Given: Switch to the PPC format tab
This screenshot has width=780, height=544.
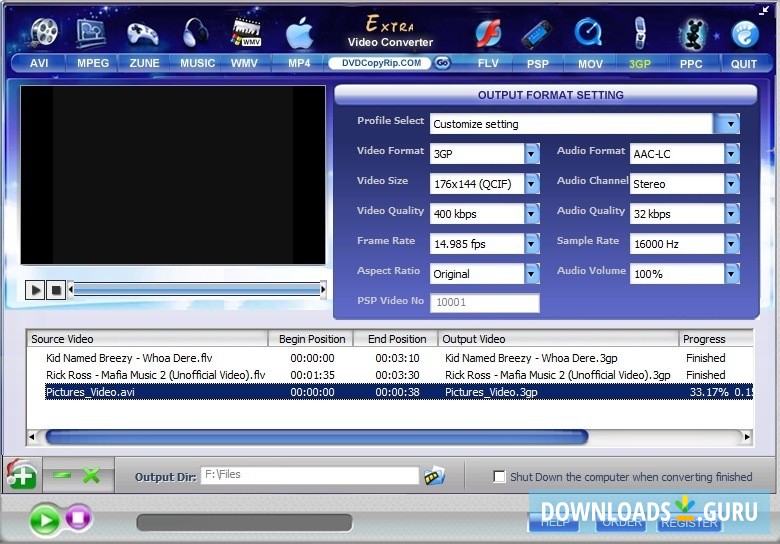Looking at the screenshot, I should (x=691, y=64).
